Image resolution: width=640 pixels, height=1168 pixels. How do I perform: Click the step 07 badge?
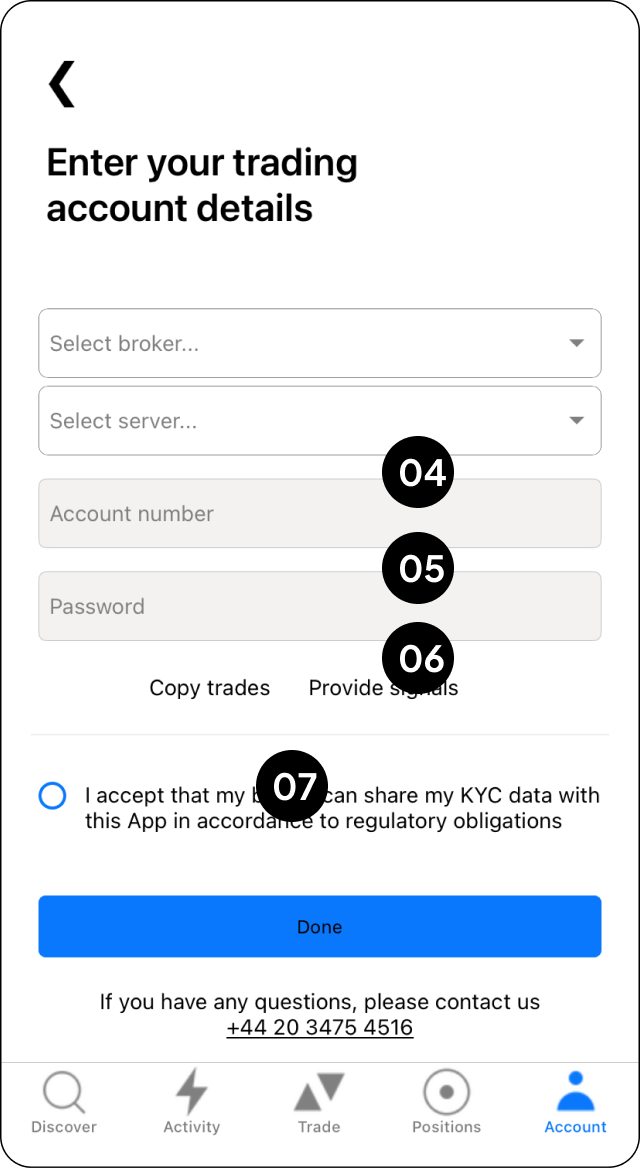[293, 786]
